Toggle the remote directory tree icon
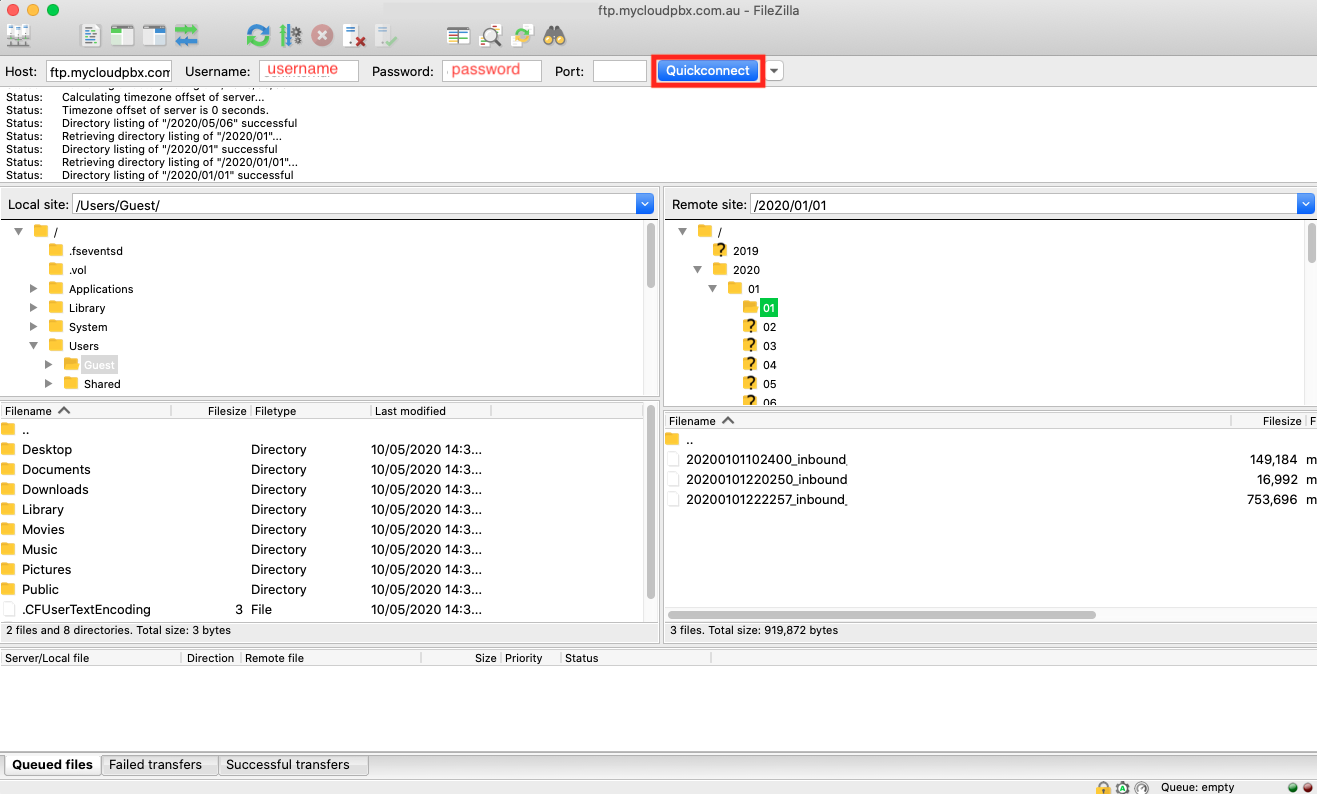This screenshot has height=794, width=1317. point(154,36)
